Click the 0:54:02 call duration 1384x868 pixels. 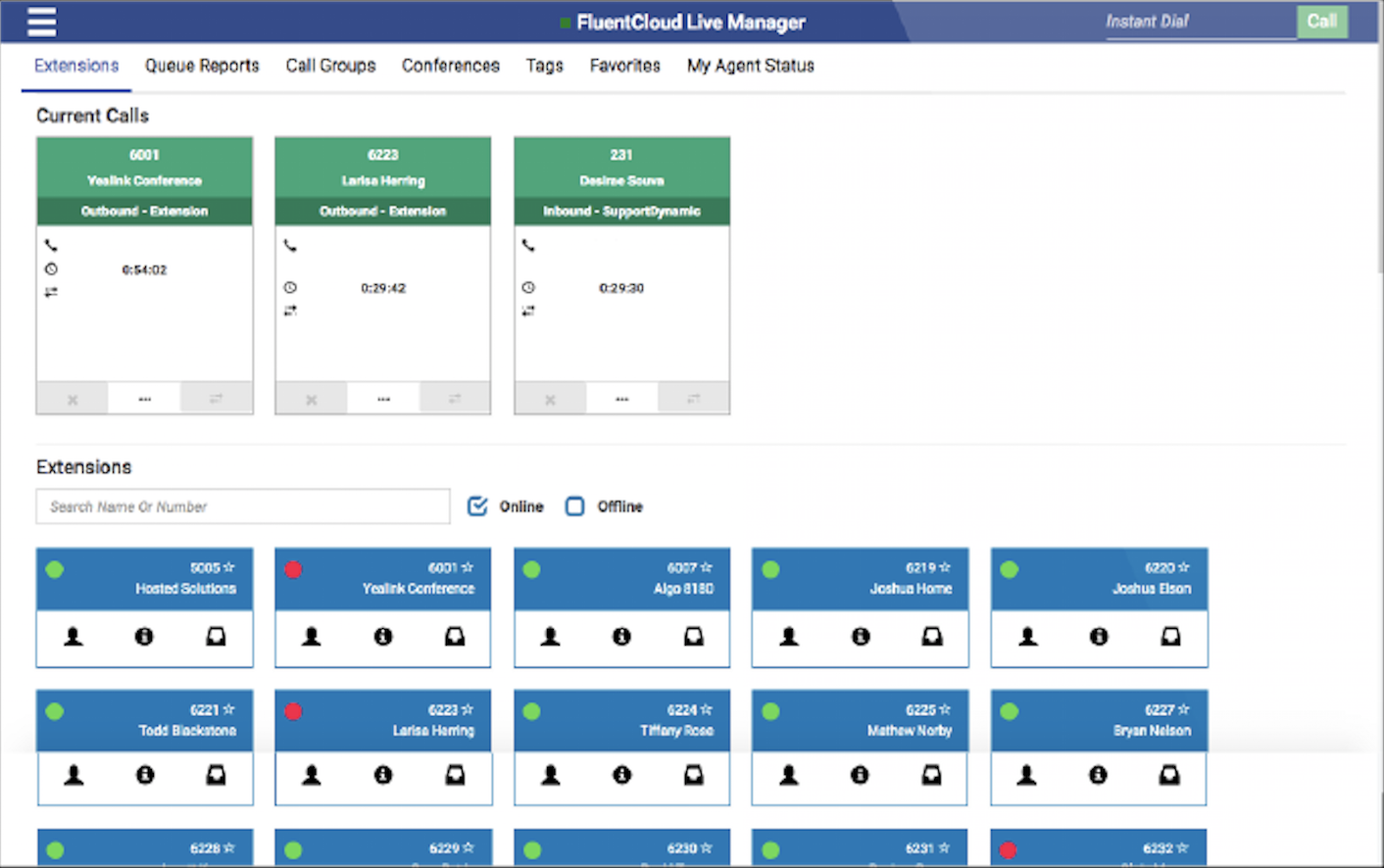click(145, 269)
